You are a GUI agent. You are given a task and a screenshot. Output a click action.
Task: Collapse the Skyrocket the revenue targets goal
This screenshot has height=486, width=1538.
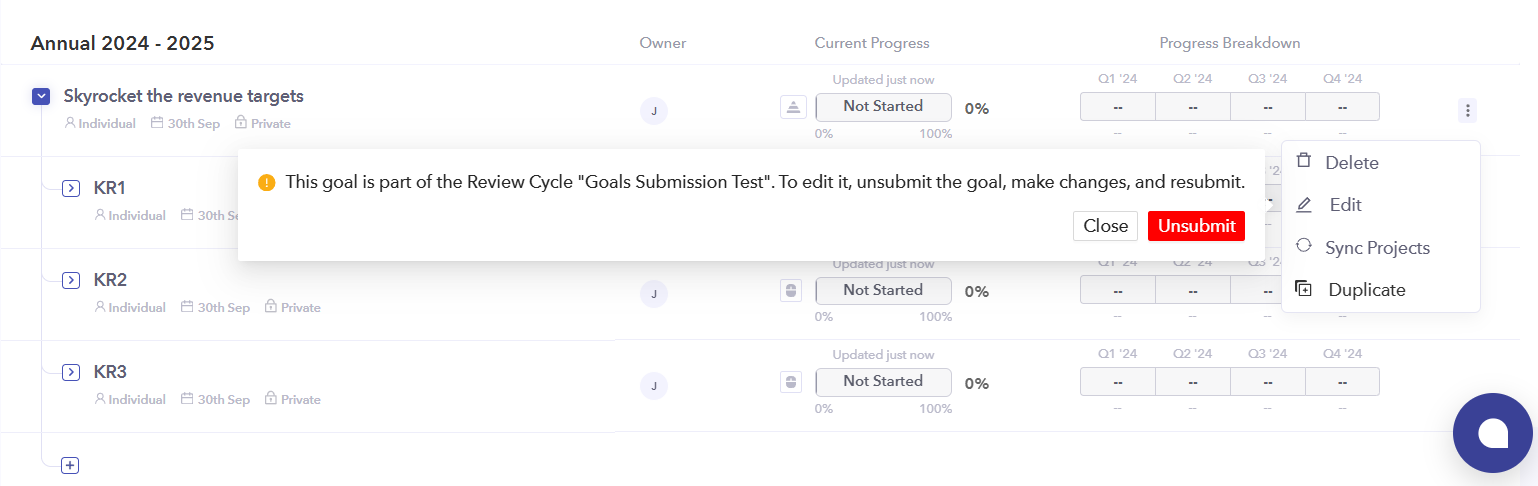[41, 96]
